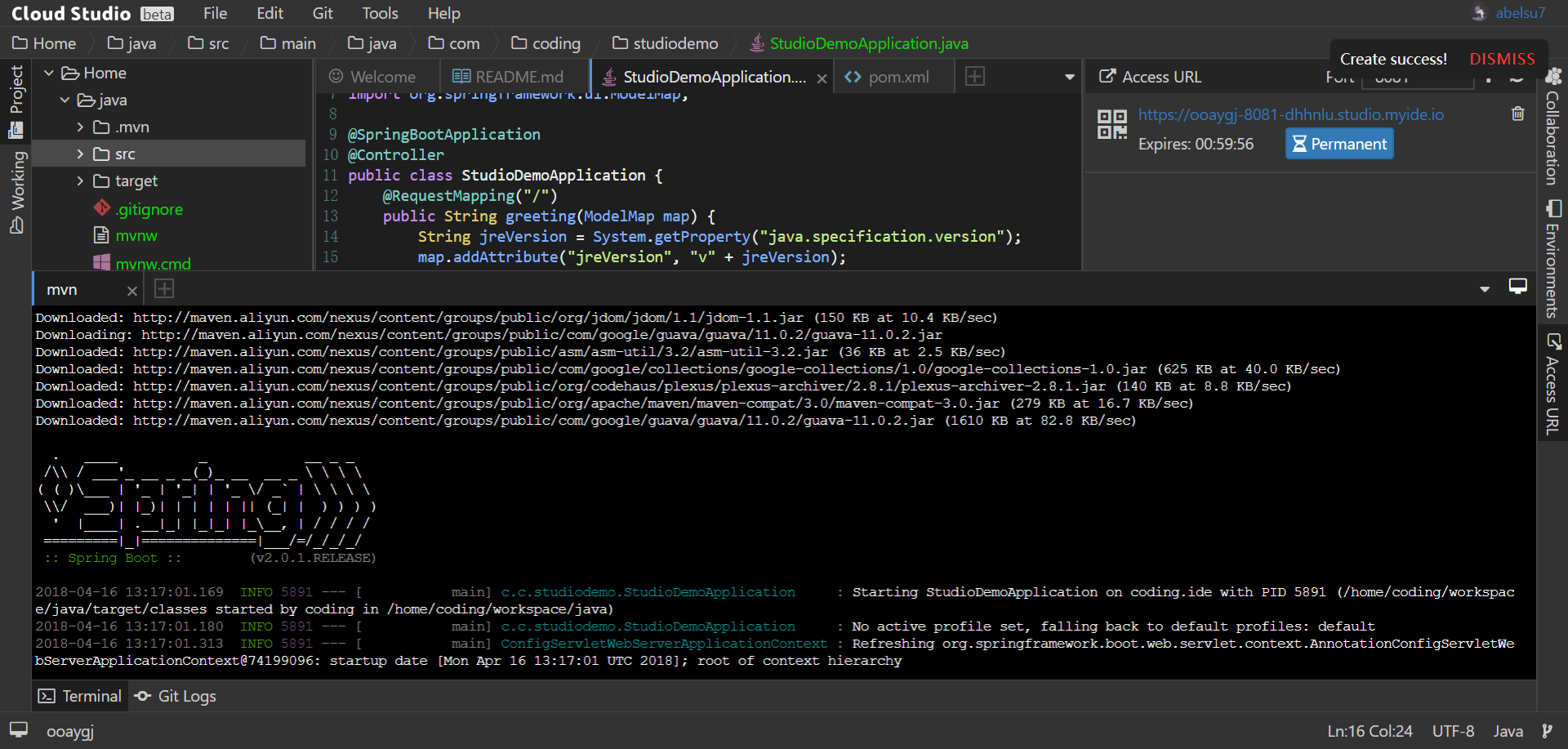Change the UTF-8 file encoding
1568x749 pixels.
point(1453,731)
